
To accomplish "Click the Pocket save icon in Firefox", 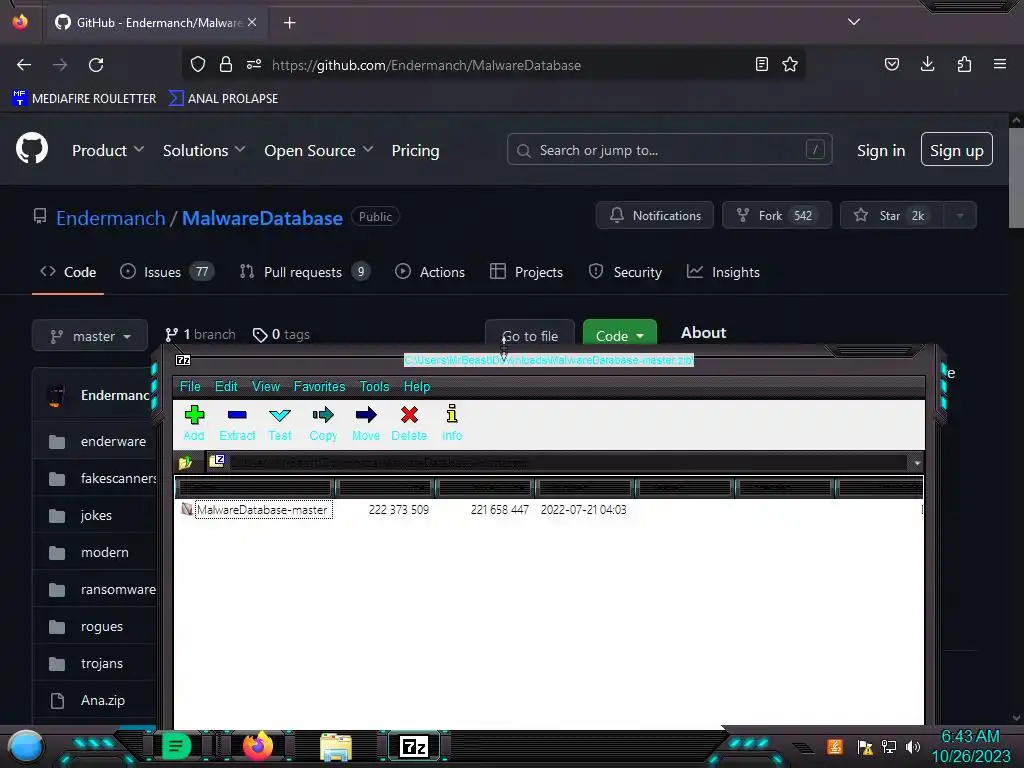I will 891,64.
